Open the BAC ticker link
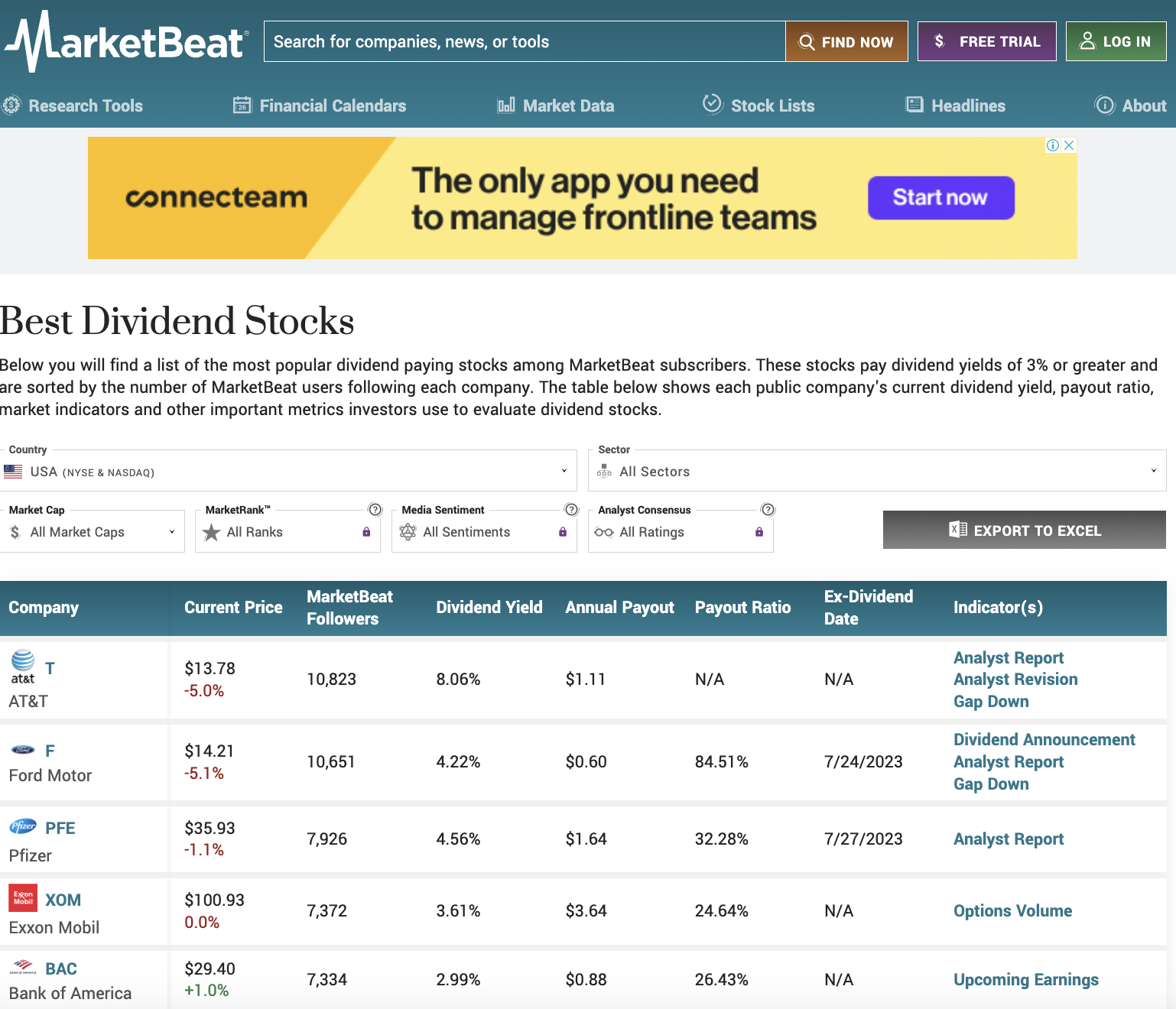 pyautogui.click(x=61, y=969)
